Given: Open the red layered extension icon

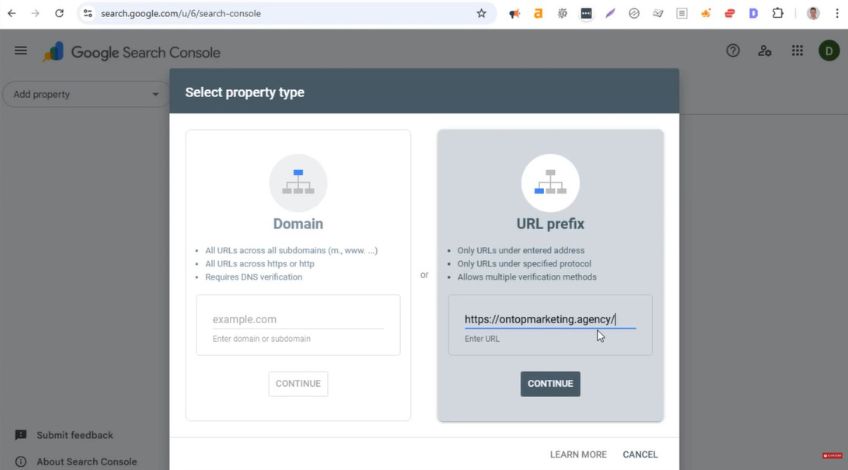Looking at the screenshot, I should click(730, 14).
